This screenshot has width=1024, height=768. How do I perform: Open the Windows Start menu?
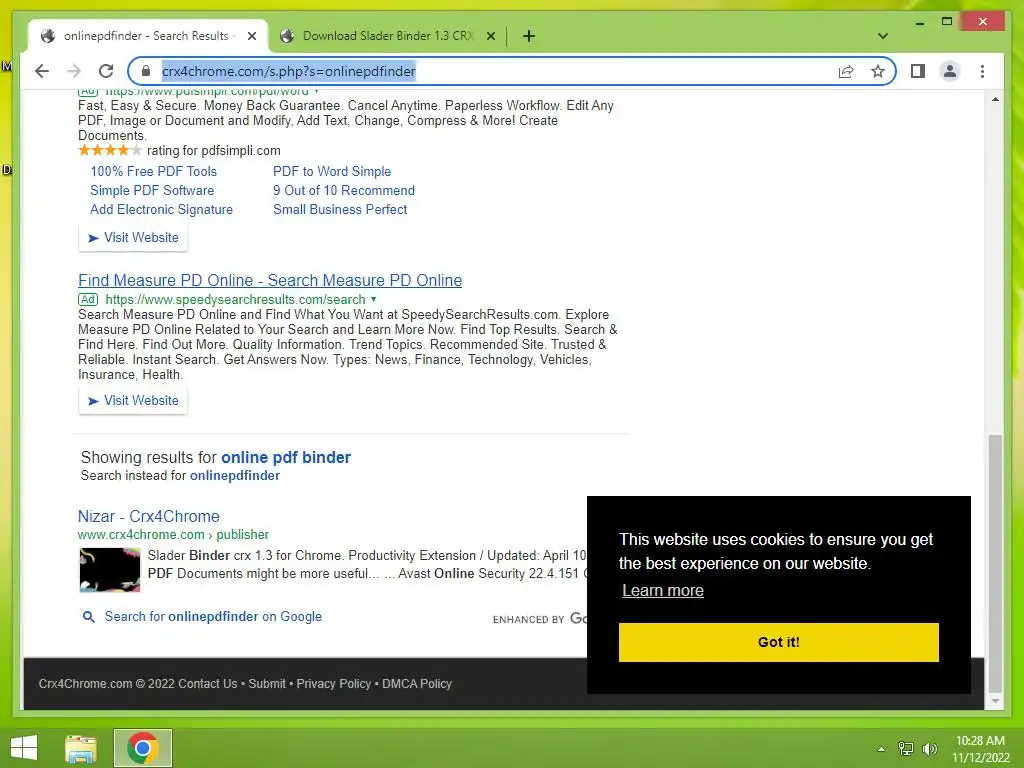(24, 748)
